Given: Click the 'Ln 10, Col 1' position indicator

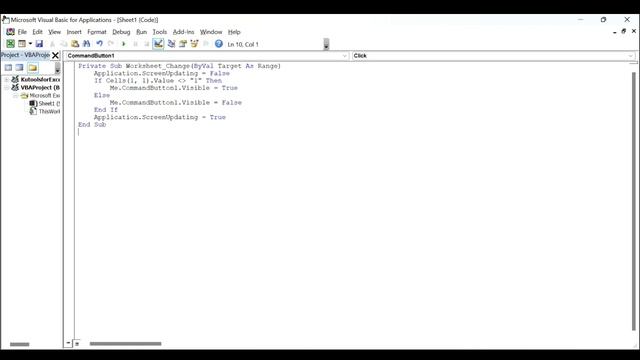Looking at the screenshot, I should tap(243, 44).
